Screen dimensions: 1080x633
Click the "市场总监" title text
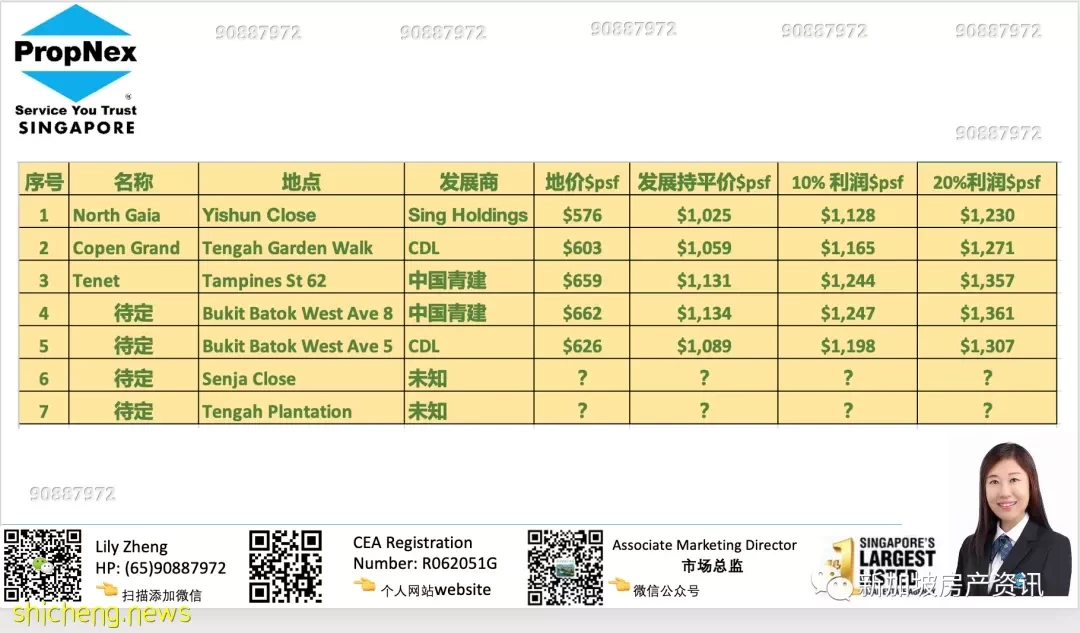pyautogui.click(x=712, y=566)
